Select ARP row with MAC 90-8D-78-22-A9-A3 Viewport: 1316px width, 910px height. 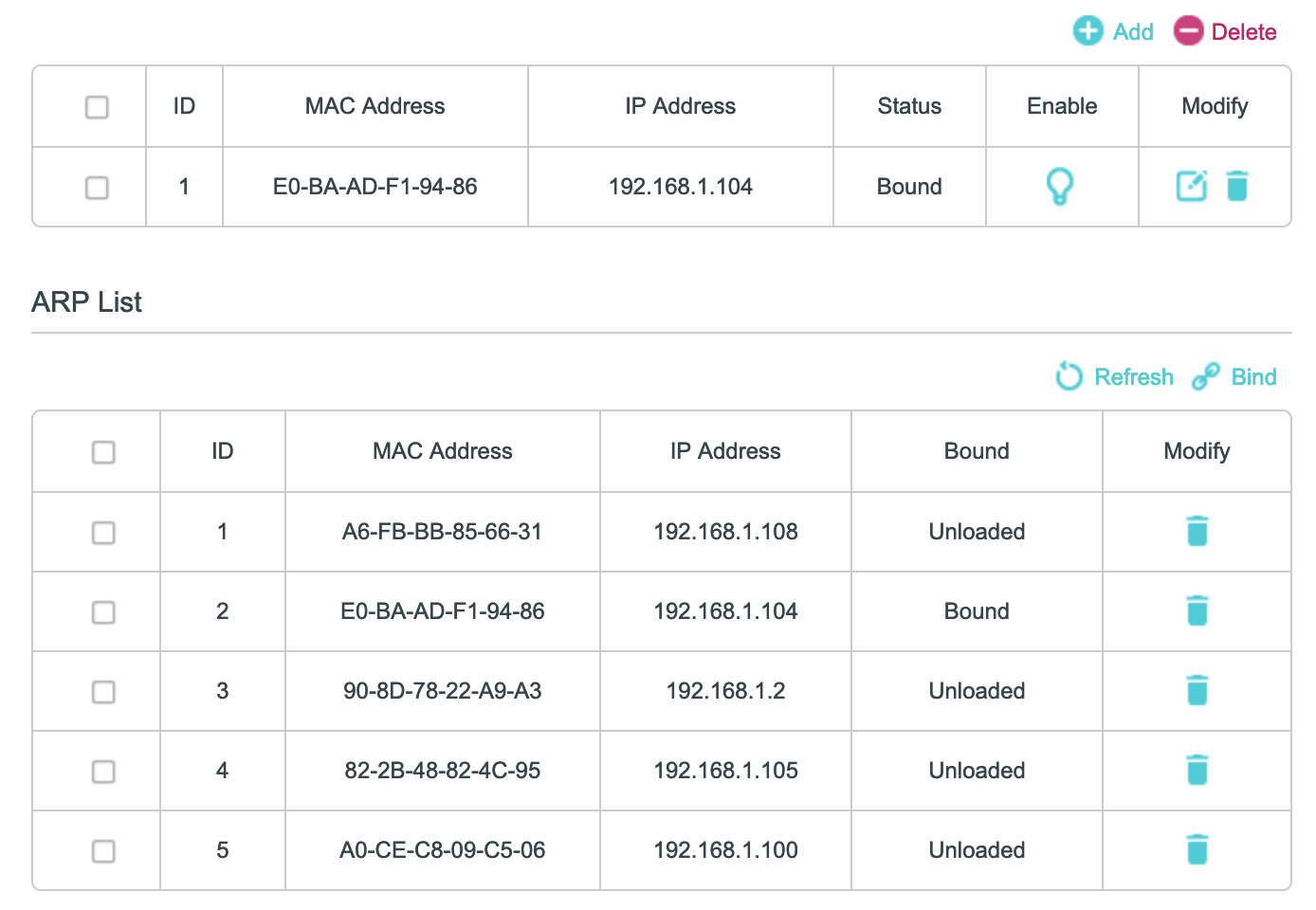[103, 692]
